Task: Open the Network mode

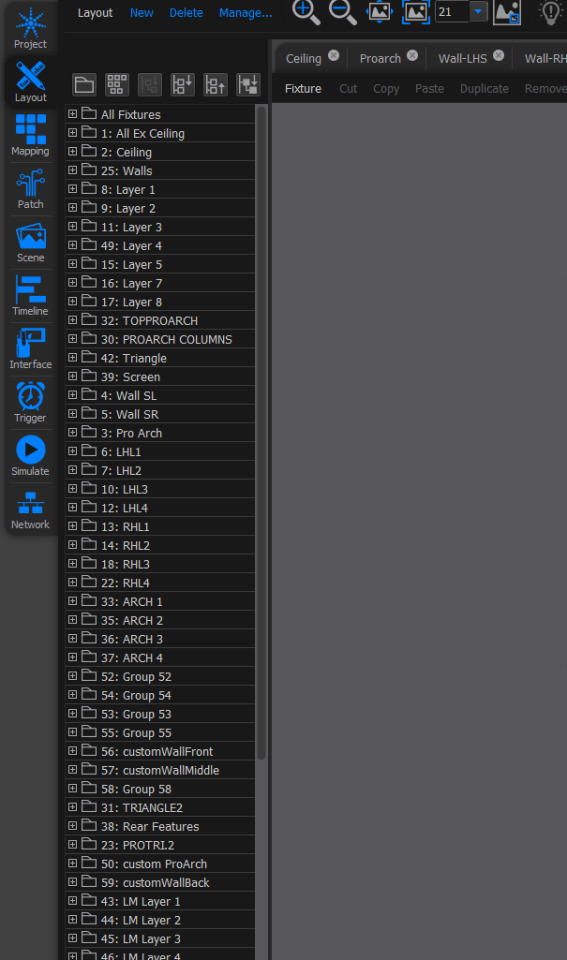Action: click(30, 509)
